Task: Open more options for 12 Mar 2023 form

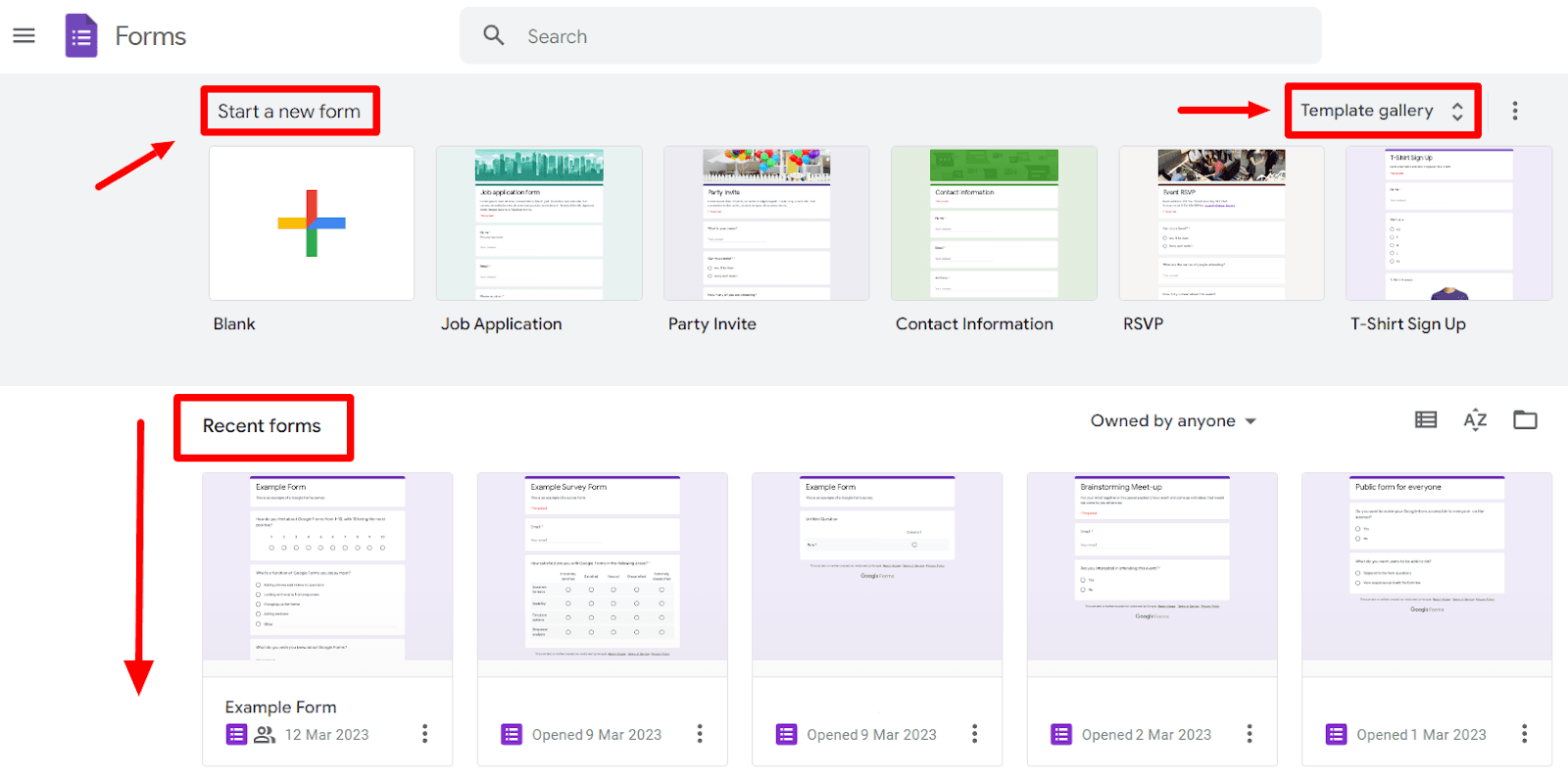Action: [424, 734]
